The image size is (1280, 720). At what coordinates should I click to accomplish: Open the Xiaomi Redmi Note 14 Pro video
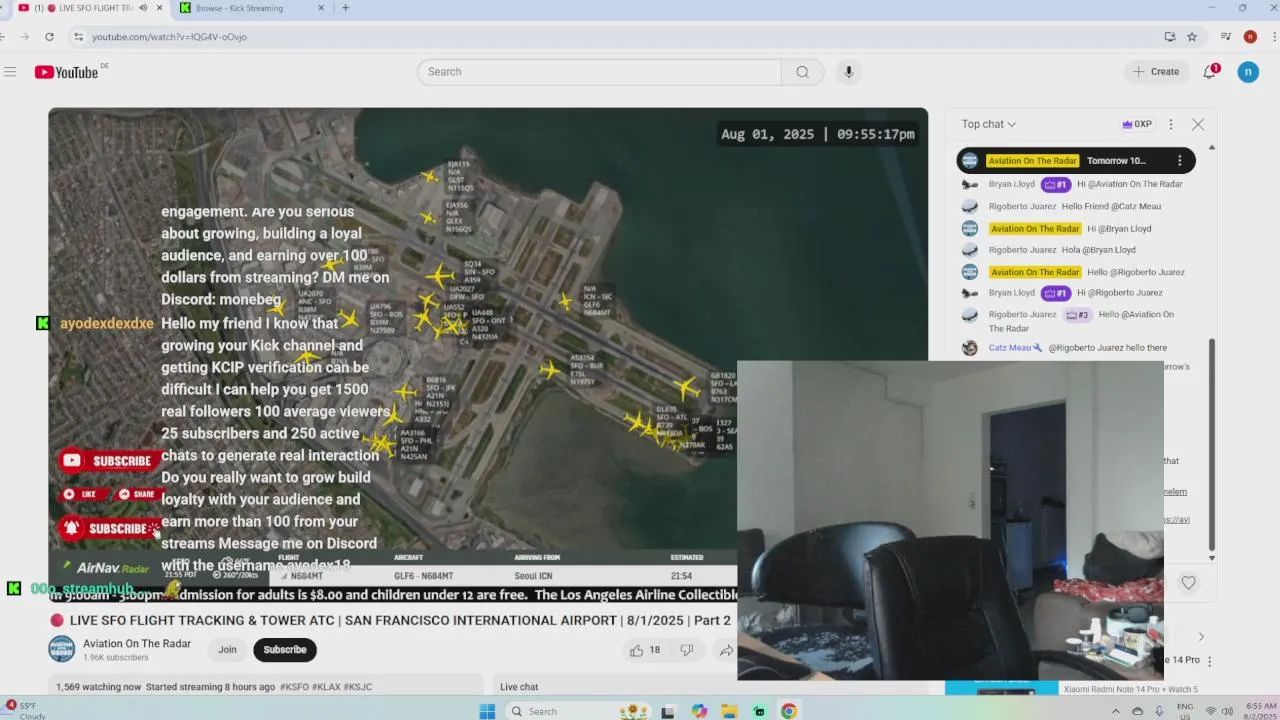click(x=1130, y=689)
